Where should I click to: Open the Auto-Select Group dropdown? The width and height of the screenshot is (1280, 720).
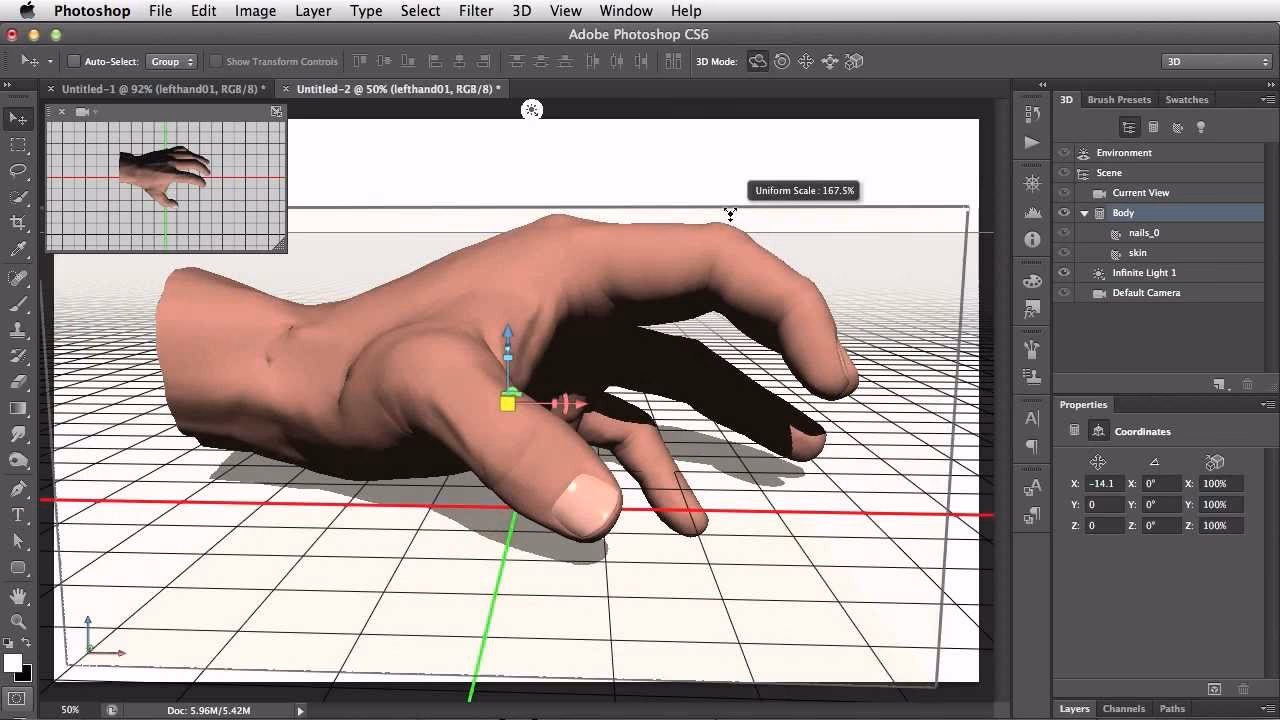[x=172, y=61]
